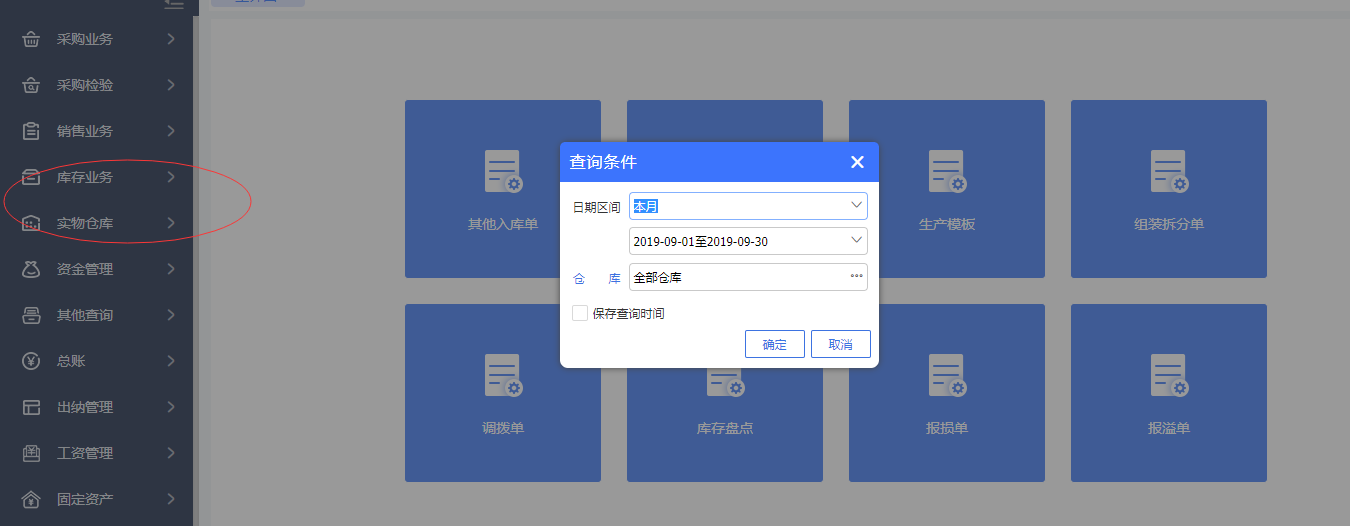Screen dimensions: 1350x526
Task: Open warehouse picker ellipsis button
Action: click(x=857, y=277)
